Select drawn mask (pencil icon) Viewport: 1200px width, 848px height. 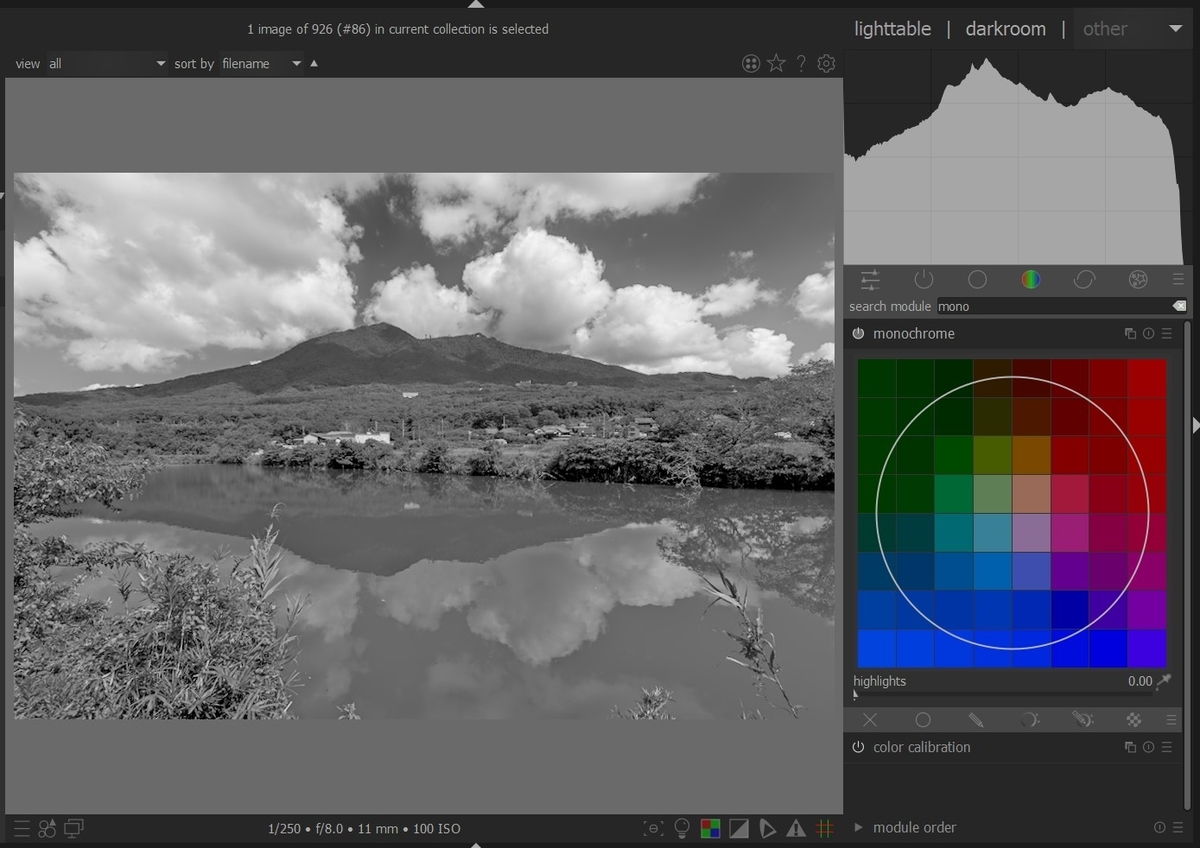(x=976, y=720)
